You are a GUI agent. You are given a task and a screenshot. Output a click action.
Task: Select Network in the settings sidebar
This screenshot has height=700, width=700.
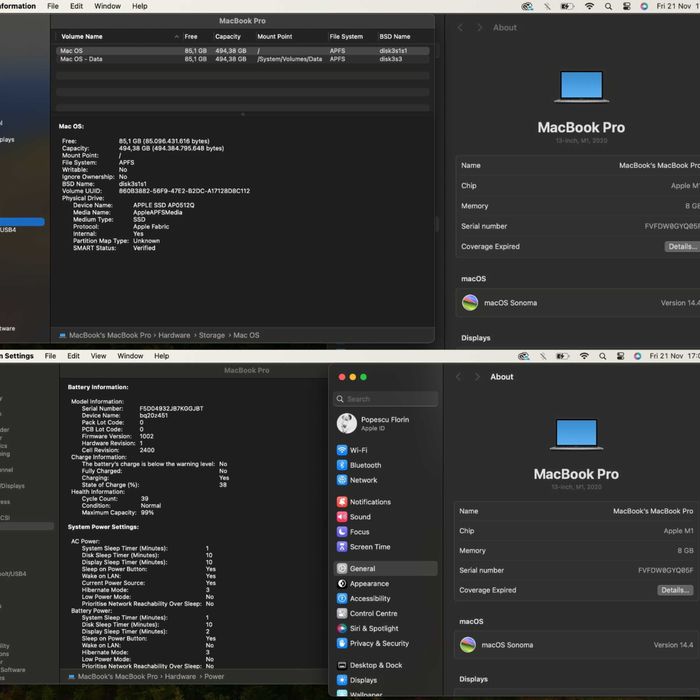357,480
